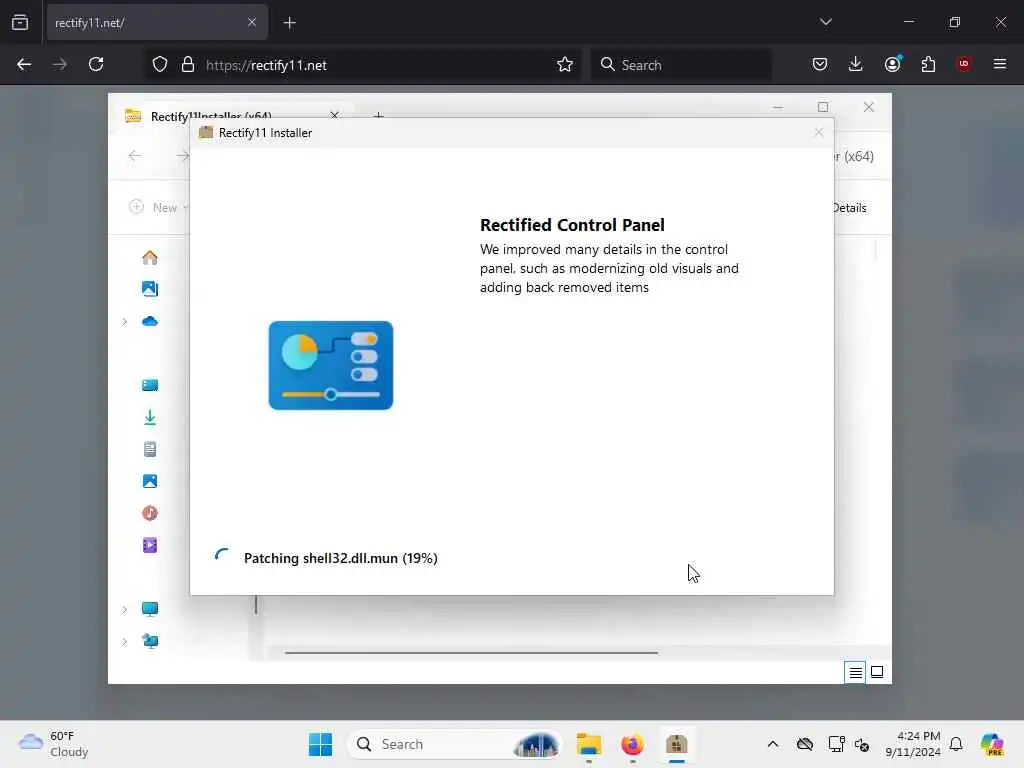Open Firefox downloads panel
The image size is (1024, 768).
(x=856, y=64)
